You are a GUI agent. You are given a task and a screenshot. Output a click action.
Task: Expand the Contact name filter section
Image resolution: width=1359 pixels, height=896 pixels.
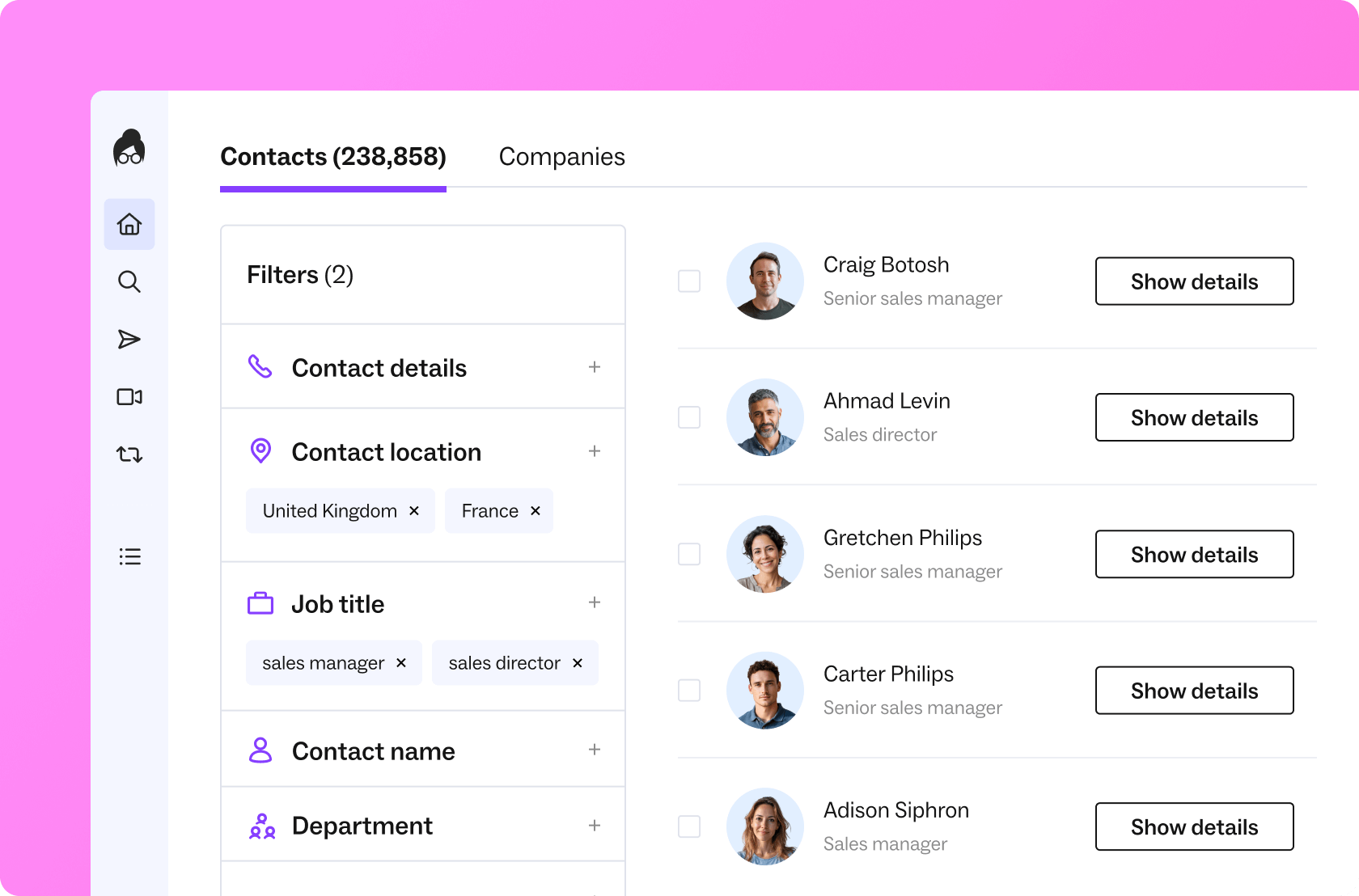(x=595, y=750)
